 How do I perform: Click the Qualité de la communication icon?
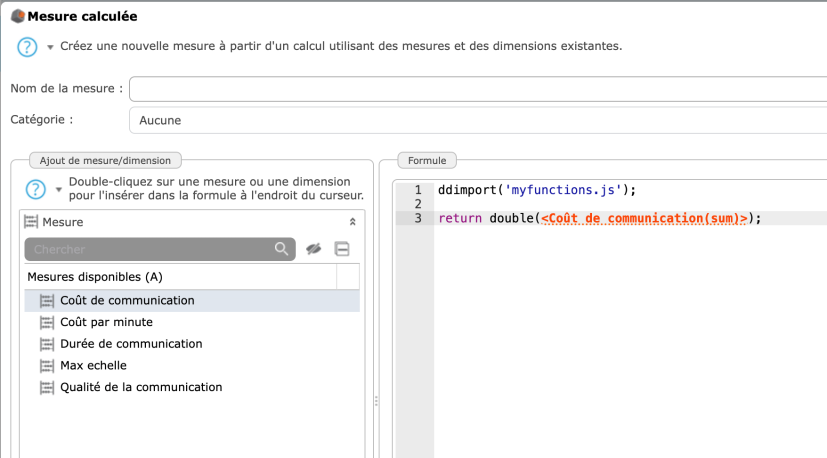coord(46,387)
